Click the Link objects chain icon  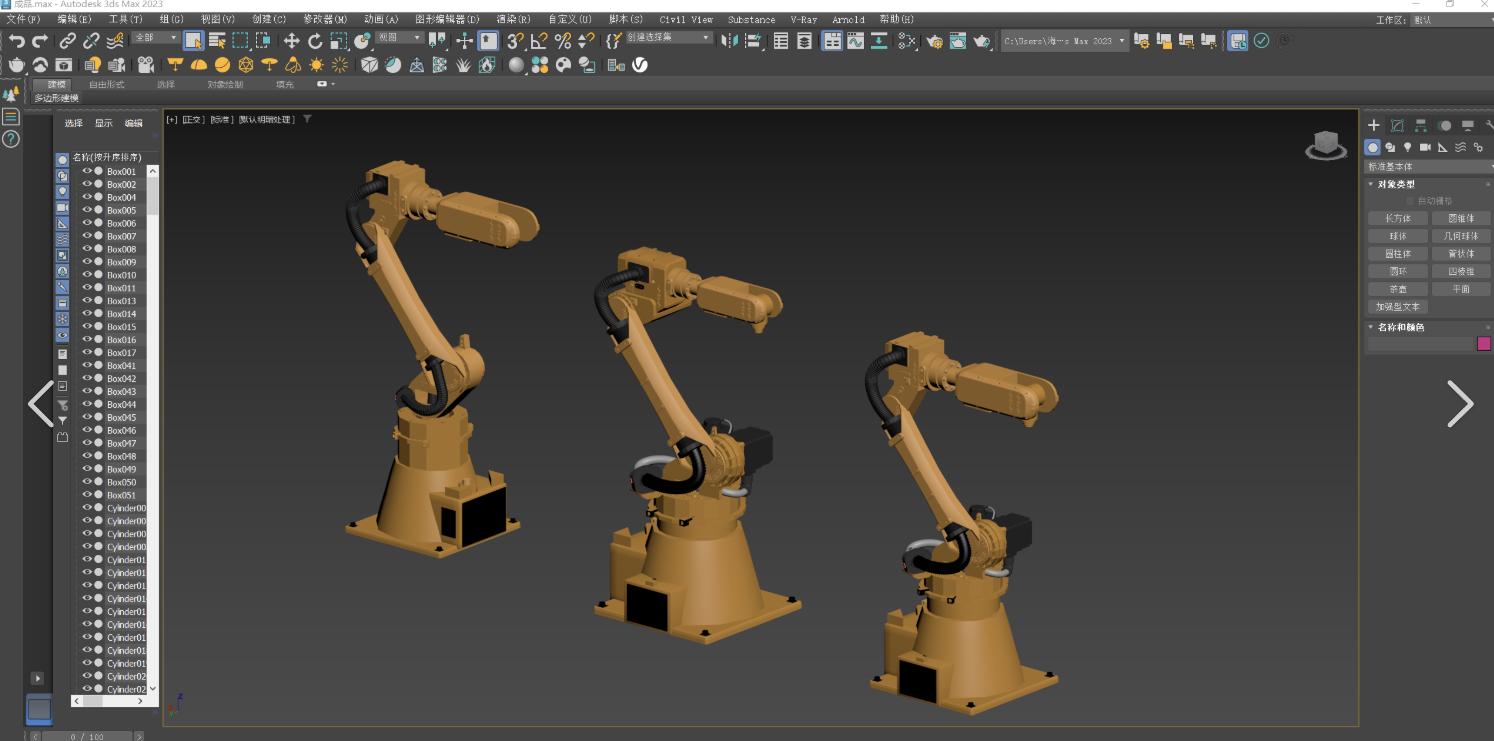tap(67, 41)
